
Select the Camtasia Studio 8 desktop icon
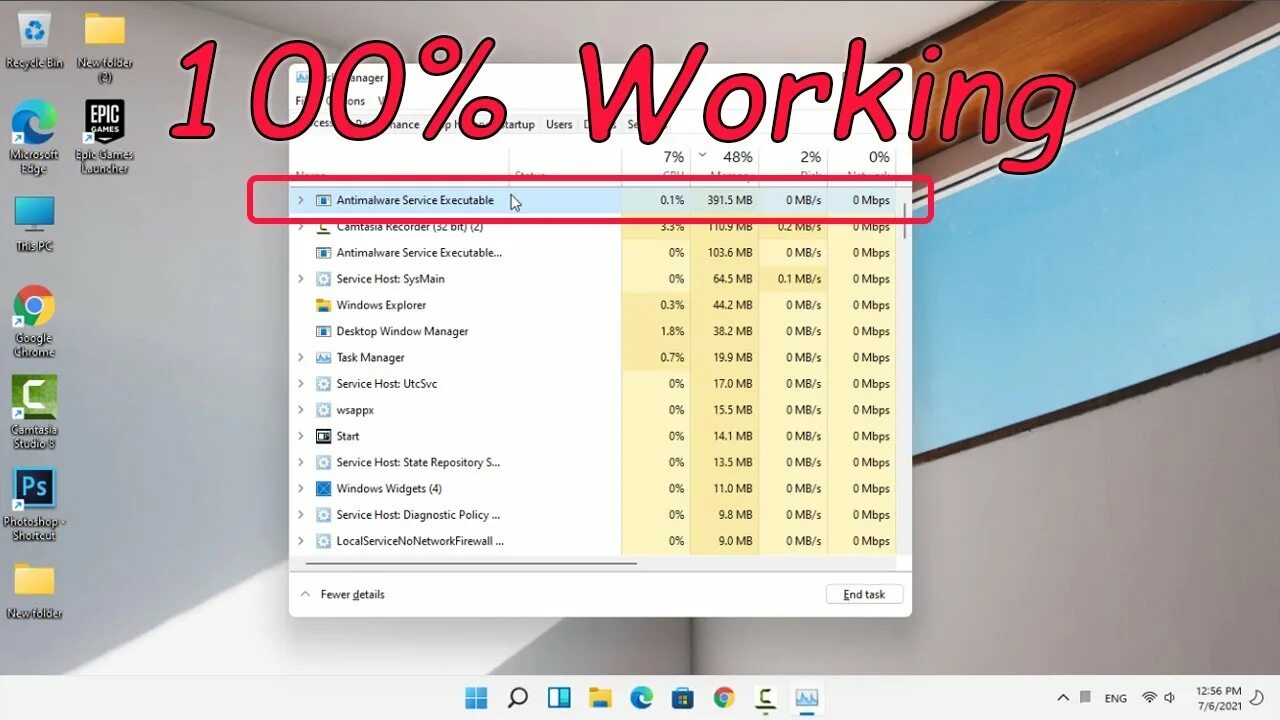pos(34,412)
